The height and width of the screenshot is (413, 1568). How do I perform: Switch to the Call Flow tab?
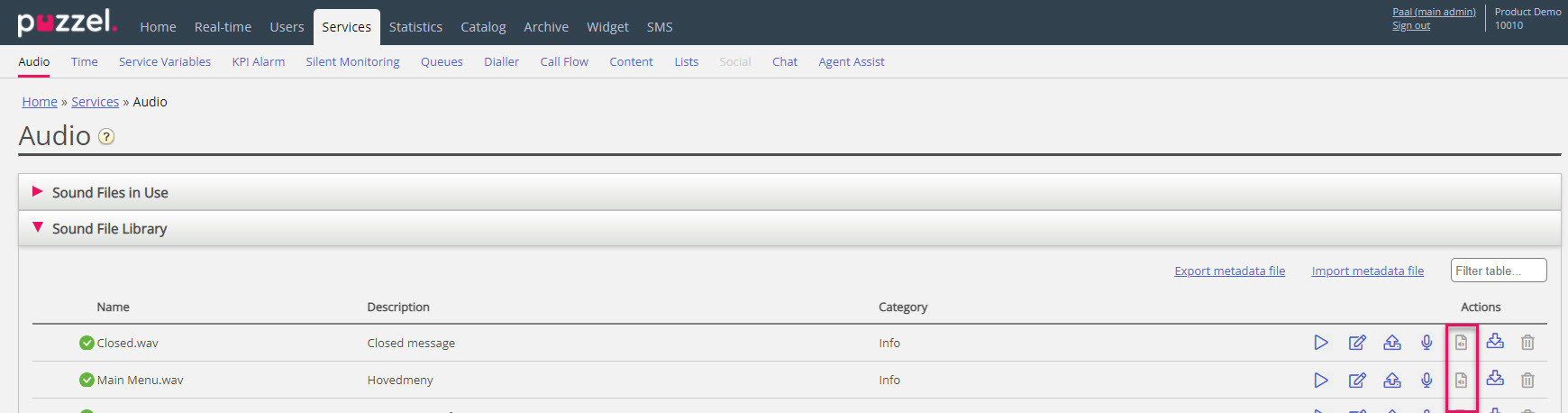tap(564, 62)
